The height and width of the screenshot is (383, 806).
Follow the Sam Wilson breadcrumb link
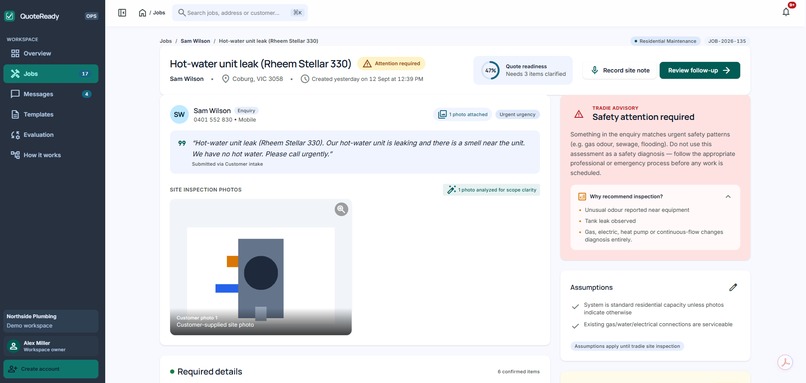click(195, 41)
